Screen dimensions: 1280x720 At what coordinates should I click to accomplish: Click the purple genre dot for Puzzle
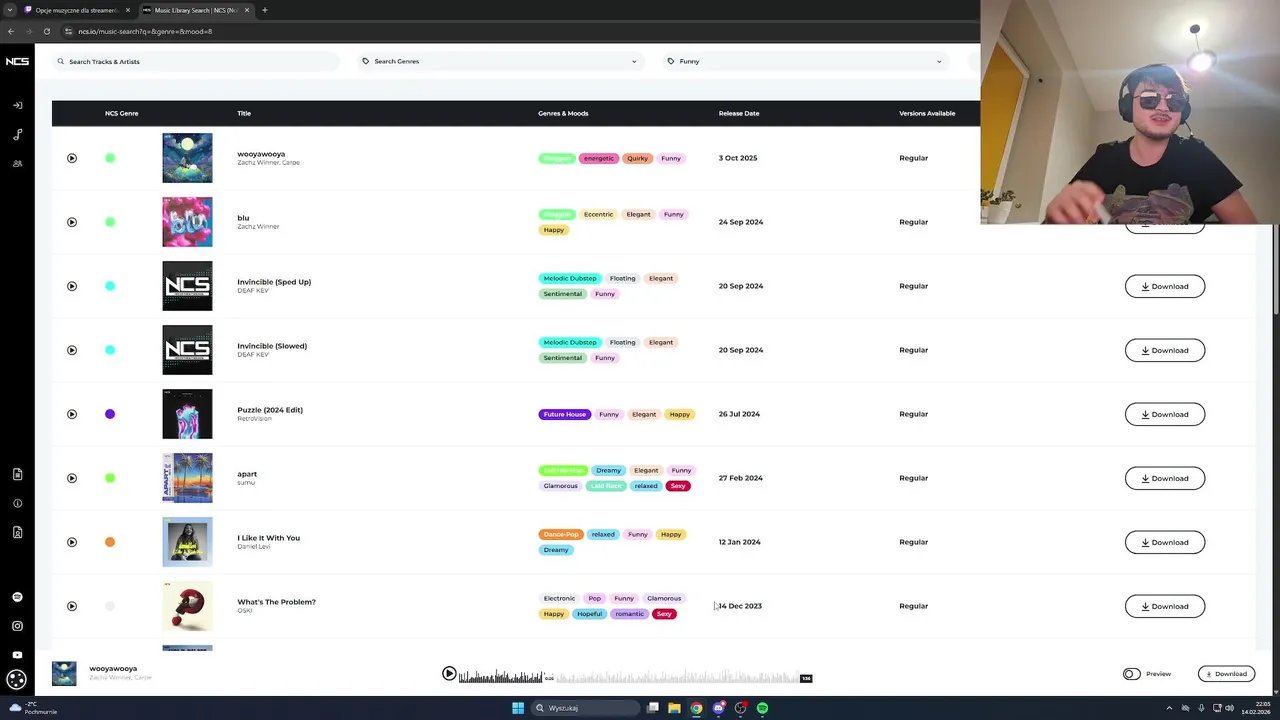[110, 414]
